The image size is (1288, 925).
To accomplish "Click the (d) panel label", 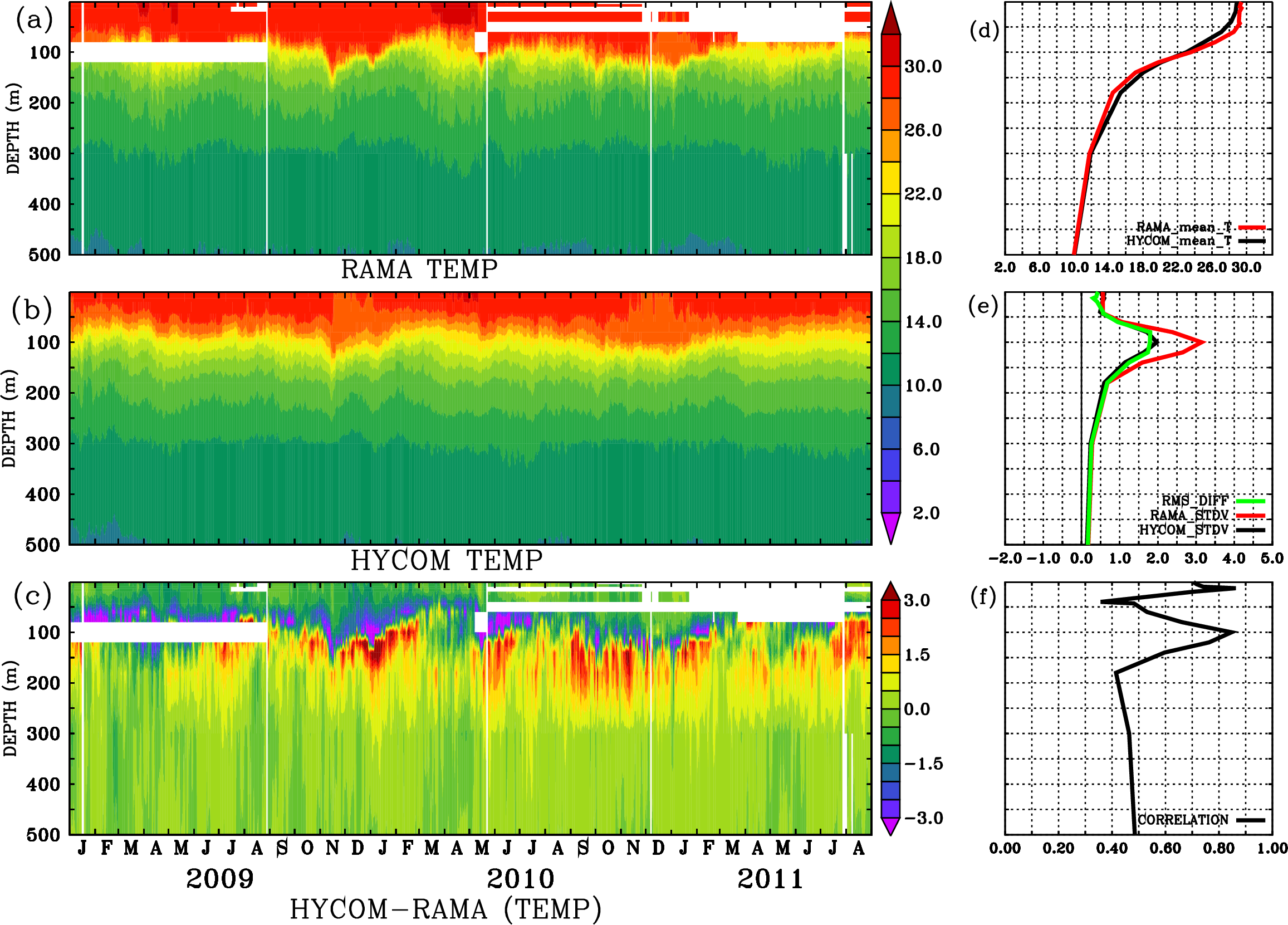I will 984,30.
